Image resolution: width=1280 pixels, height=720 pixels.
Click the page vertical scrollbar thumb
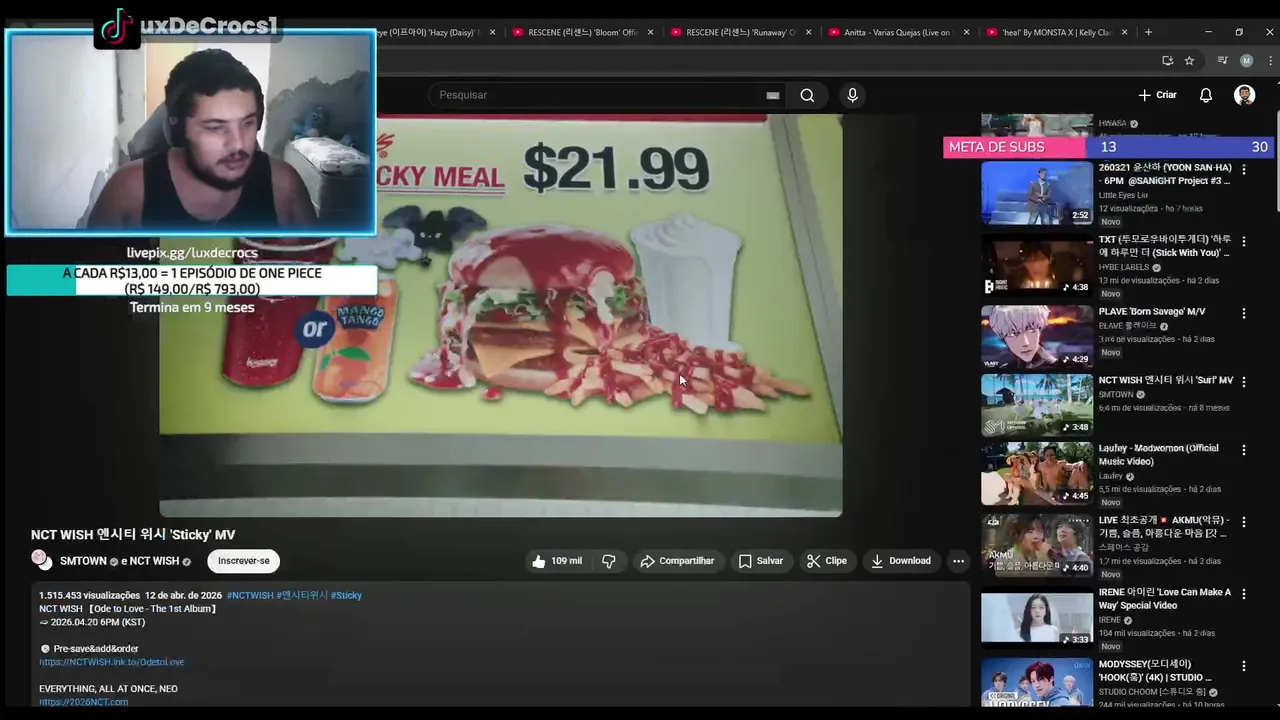click(1276, 160)
